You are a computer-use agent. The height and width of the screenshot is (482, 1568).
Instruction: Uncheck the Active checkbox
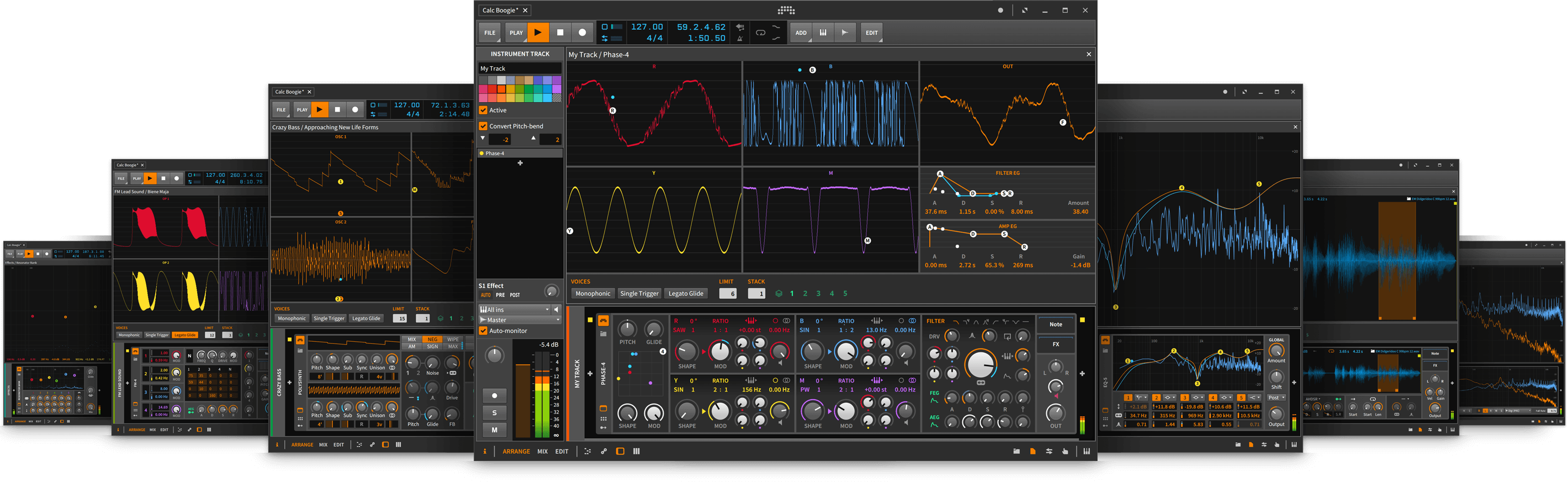coord(483,110)
